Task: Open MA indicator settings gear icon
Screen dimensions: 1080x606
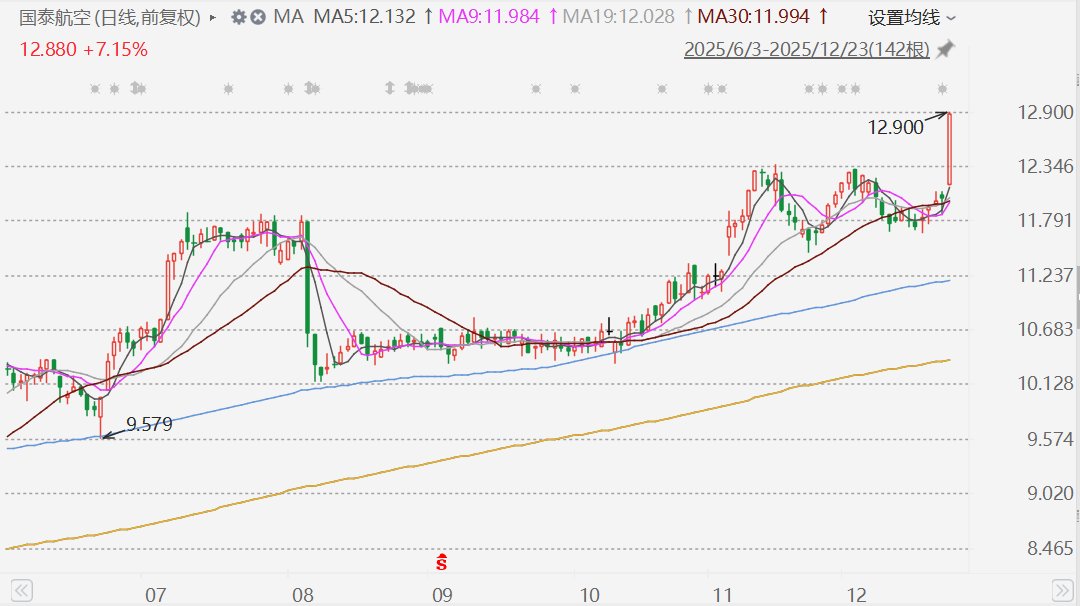Action: tap(238, 17)
